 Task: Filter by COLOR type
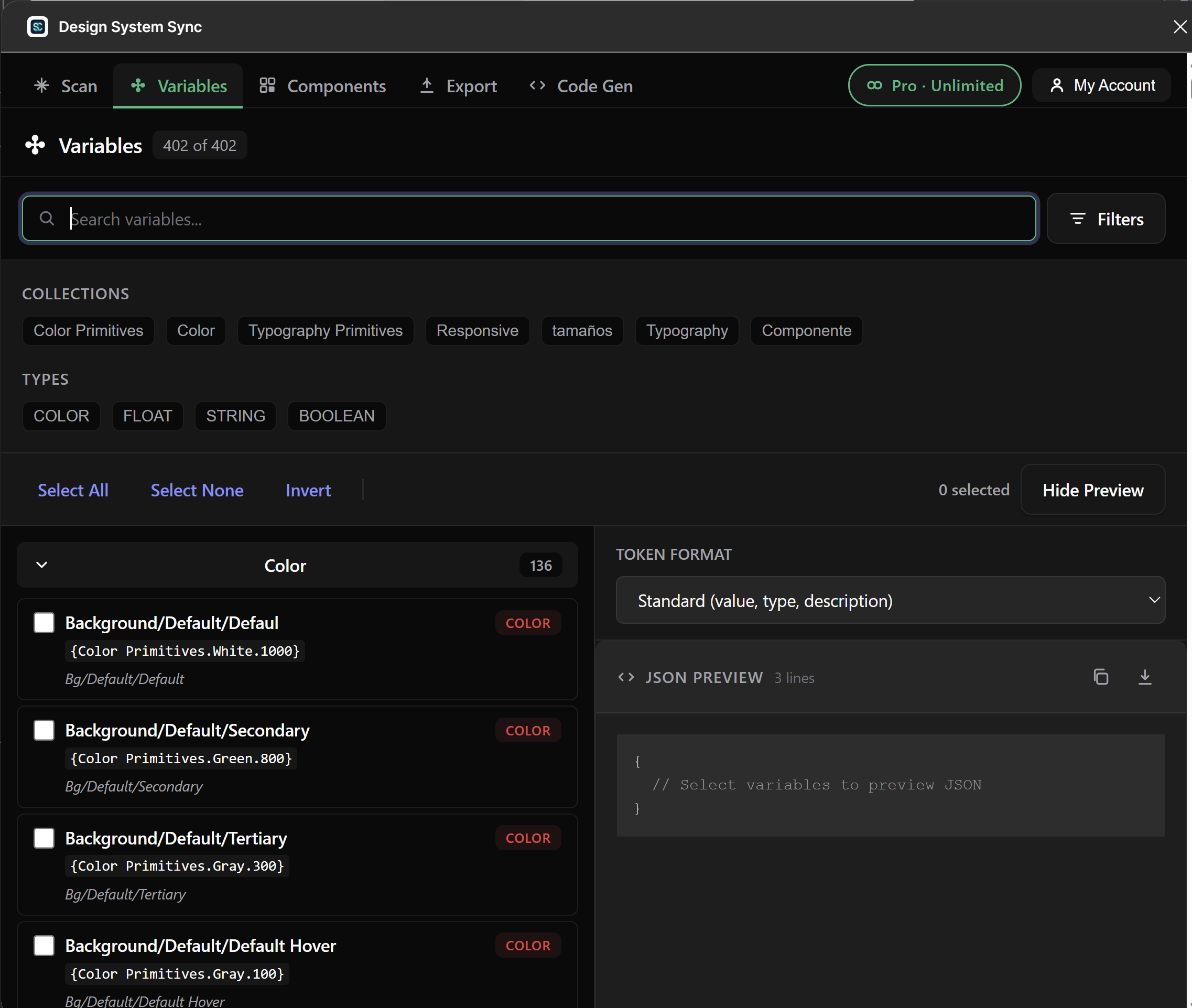pos(62,416)
